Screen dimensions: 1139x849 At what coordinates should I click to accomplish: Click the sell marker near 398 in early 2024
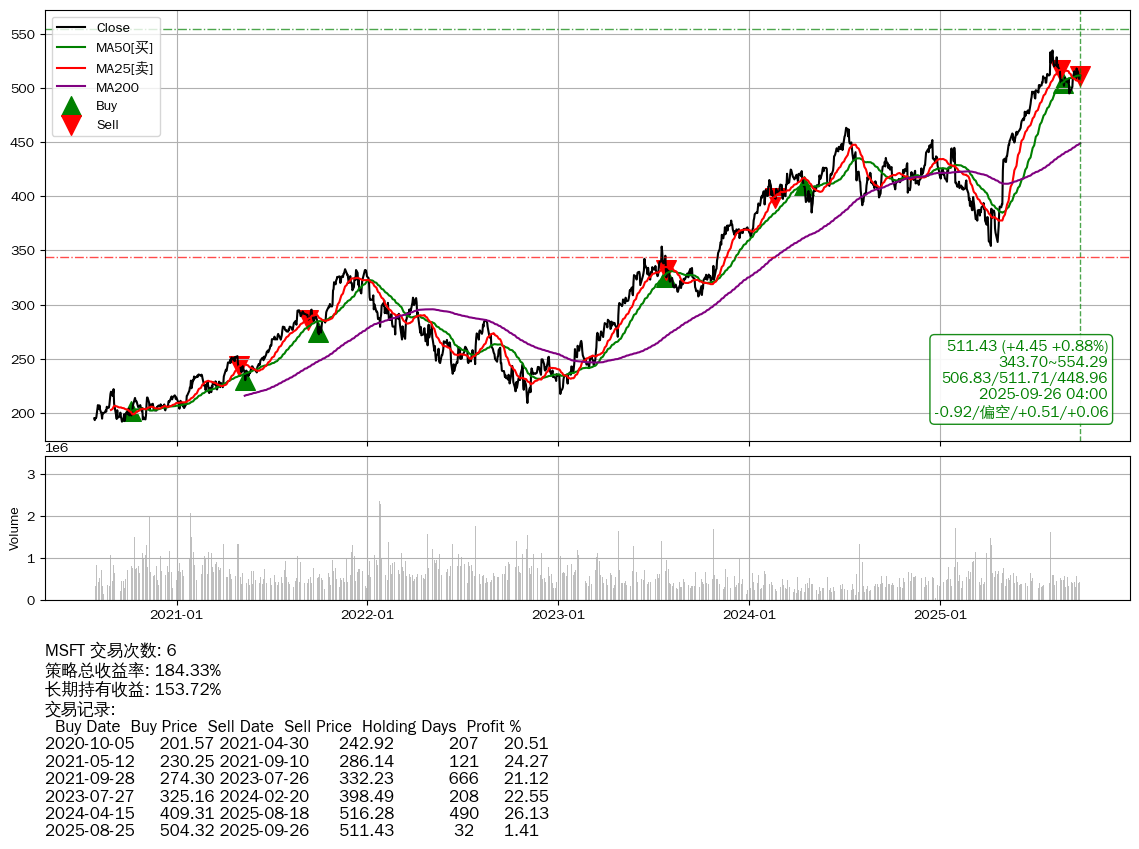coord(775,197)
